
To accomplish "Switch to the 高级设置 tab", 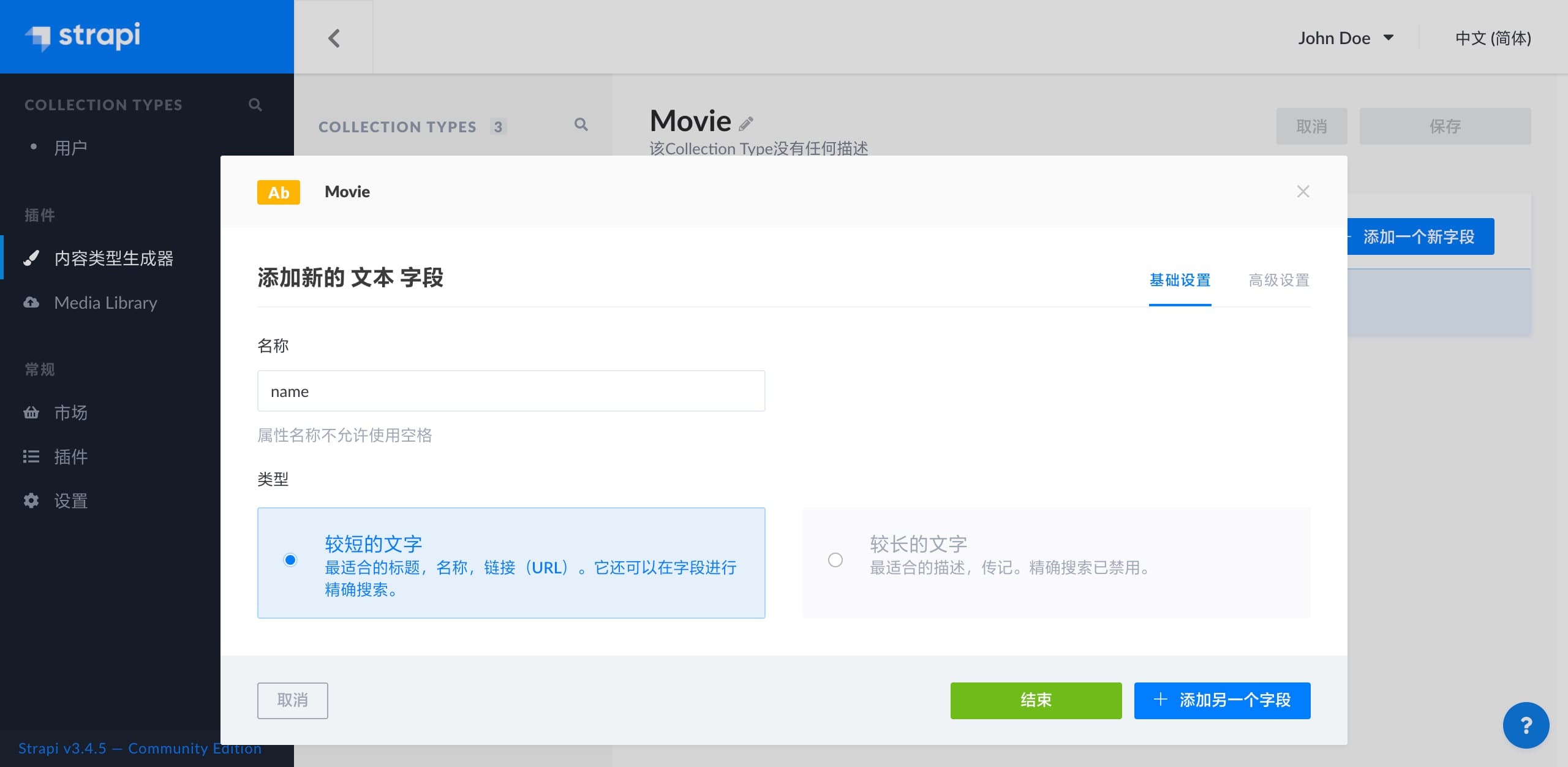I will pyautogui.click(x=1279, y=281).
